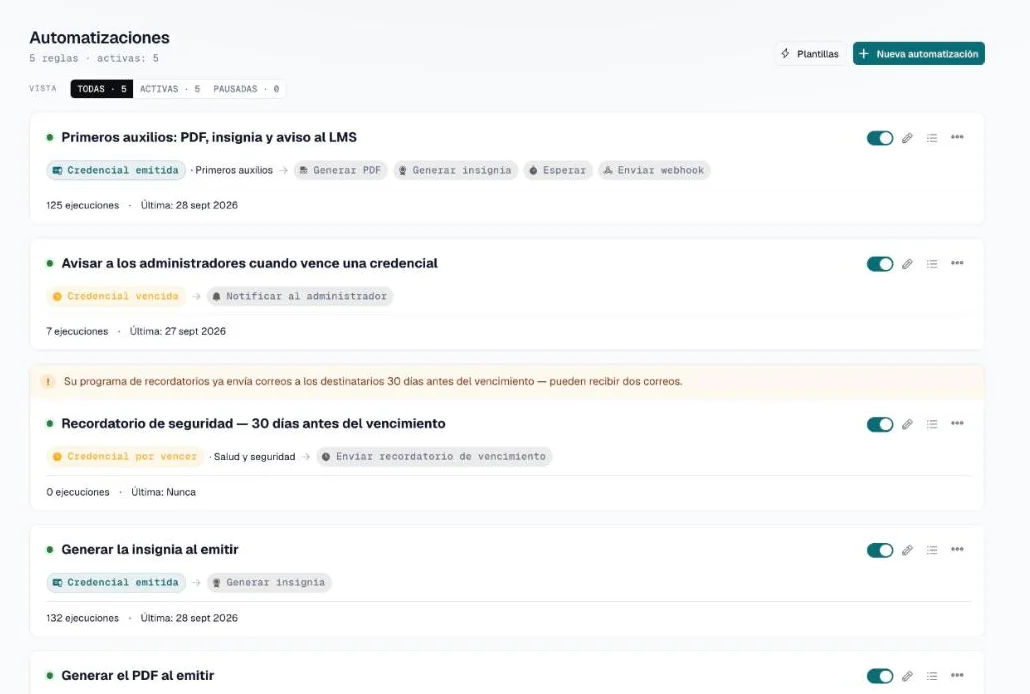Click the Credencial vencida trigger chip
1030x694 pixels.
coord(116,296)
